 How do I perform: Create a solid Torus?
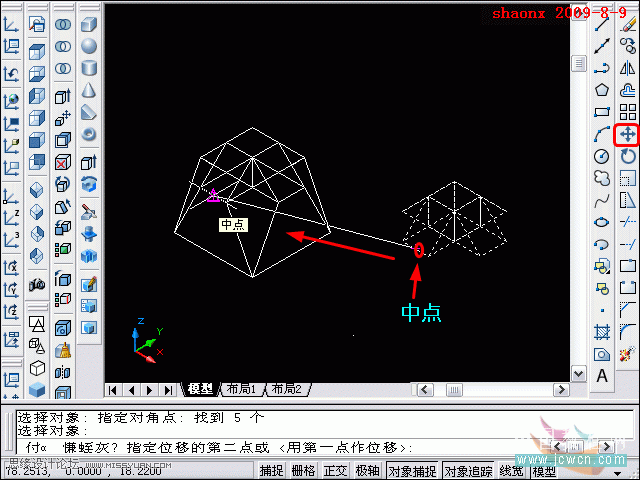point(89,134)
